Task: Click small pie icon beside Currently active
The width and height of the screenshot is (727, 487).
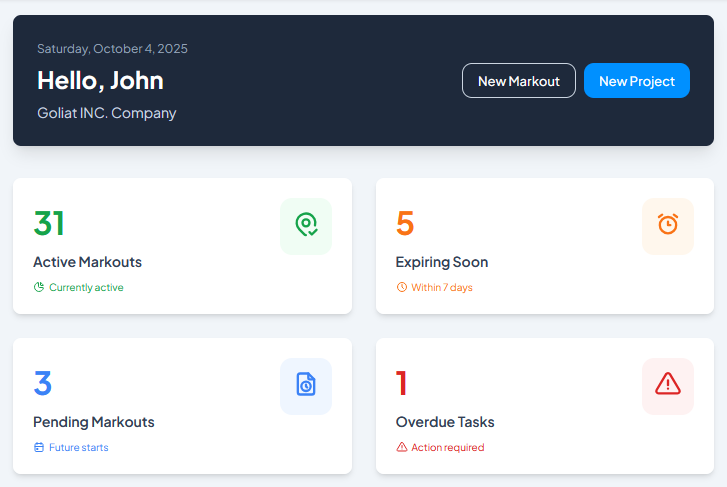Action: (39, 287)
